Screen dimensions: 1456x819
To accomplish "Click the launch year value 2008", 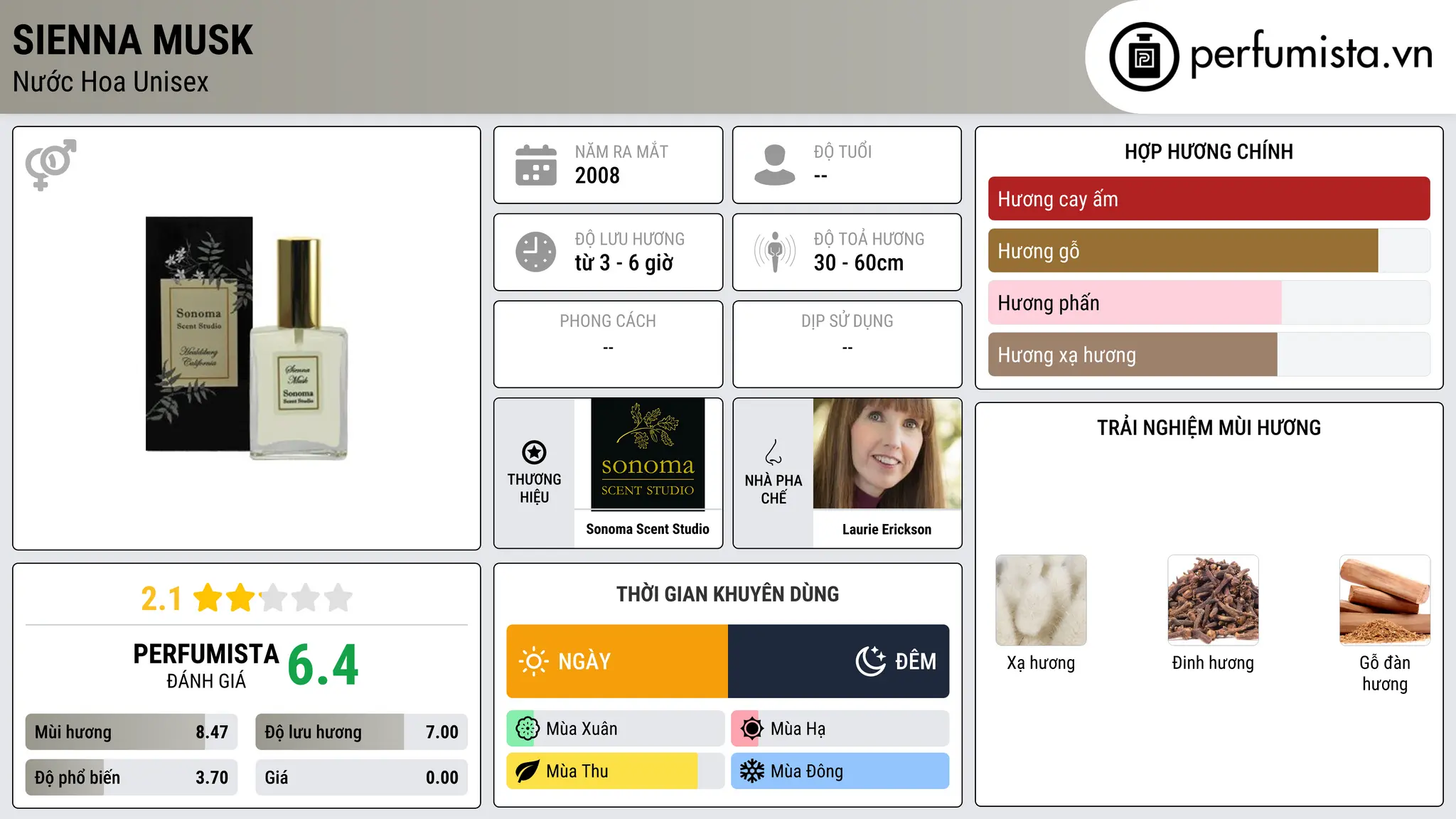I will tap(597, 176).
